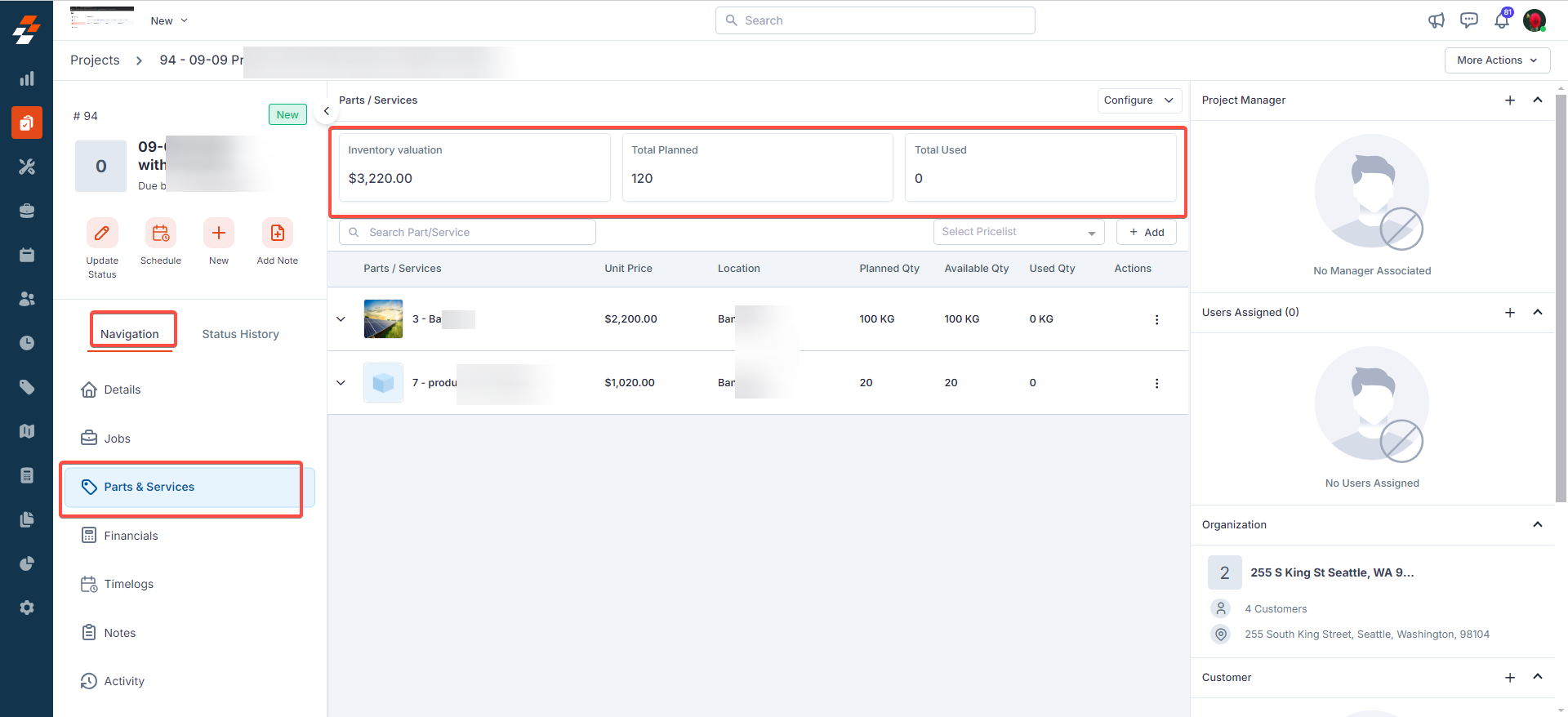Open the announcements megaphone icon

(x=1437, y=20)
